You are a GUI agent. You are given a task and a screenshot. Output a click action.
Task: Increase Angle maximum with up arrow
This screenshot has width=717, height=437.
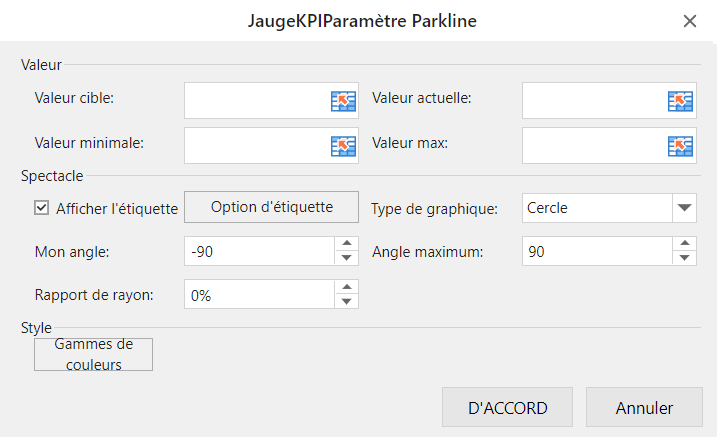pos(684,244)
